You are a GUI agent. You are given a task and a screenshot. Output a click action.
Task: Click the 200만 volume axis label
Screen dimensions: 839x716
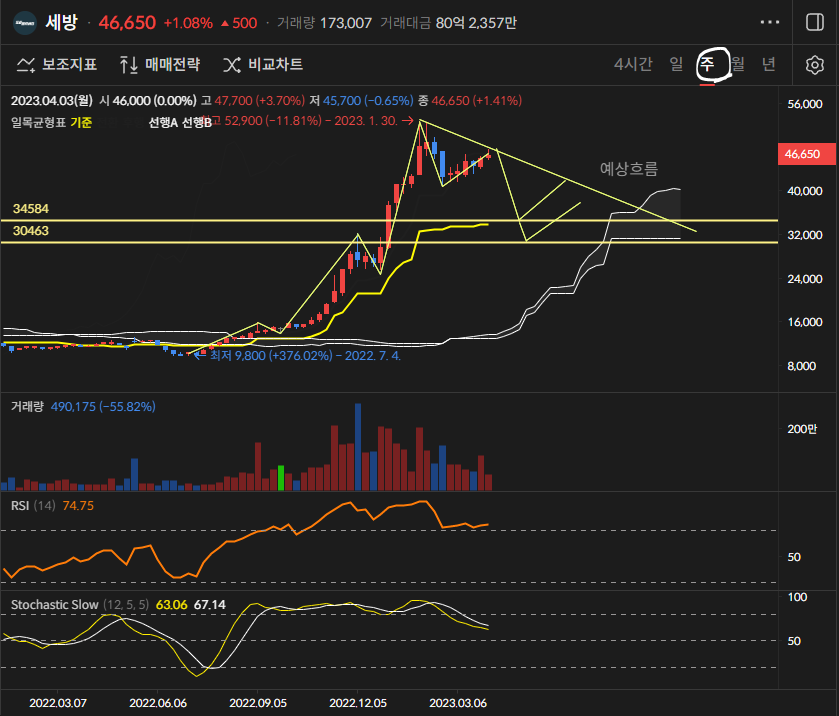(x=802, y=429)
